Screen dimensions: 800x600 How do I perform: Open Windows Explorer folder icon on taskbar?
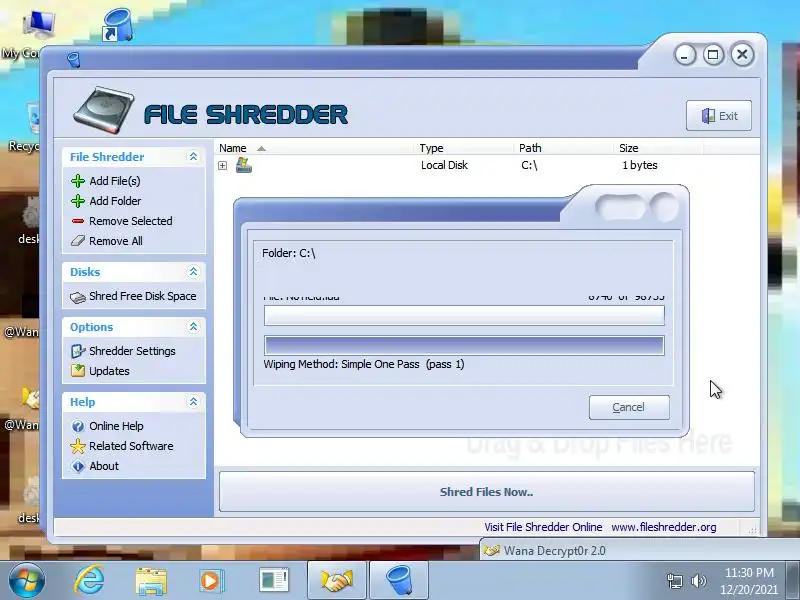point(151,581)
